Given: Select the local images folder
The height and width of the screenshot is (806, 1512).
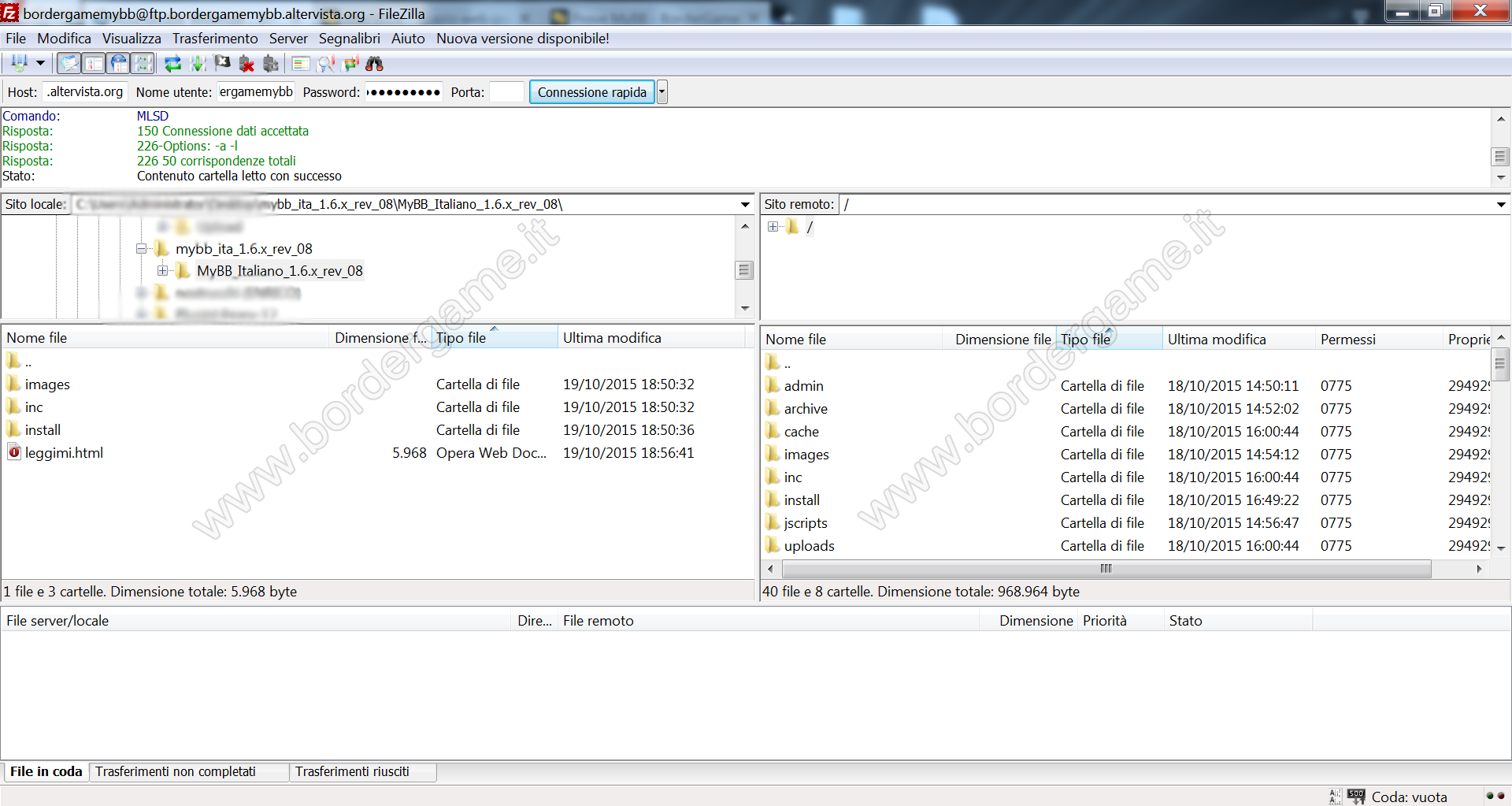Looking at the screenshot, I should (47, 384).
